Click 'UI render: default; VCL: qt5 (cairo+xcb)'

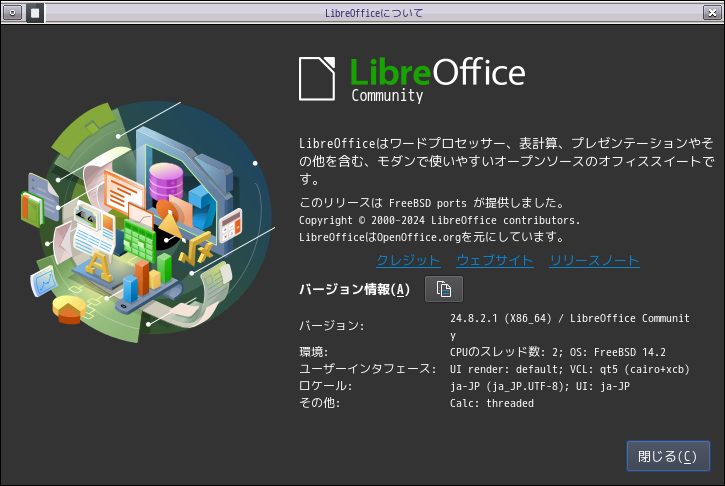(x=570, y=369)
